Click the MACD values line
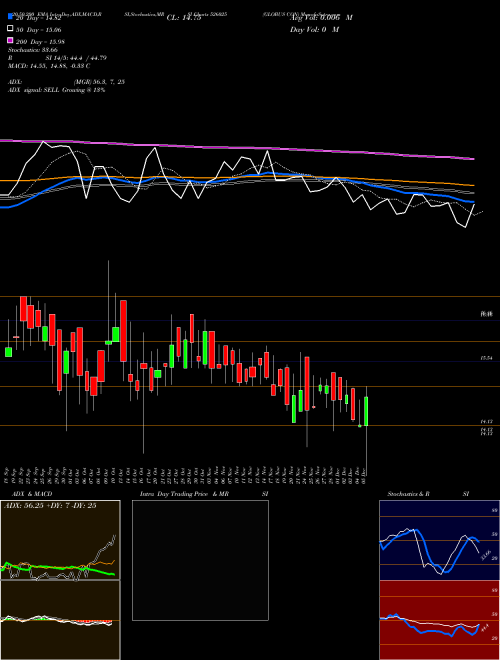 point(49,66)
